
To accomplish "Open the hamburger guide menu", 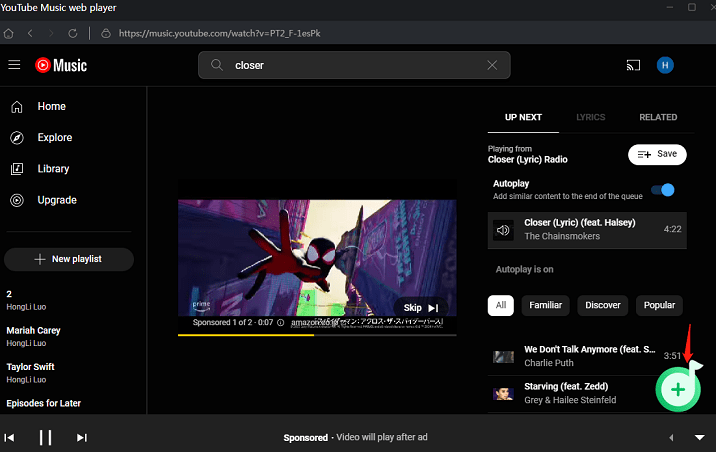I will 14,65.
